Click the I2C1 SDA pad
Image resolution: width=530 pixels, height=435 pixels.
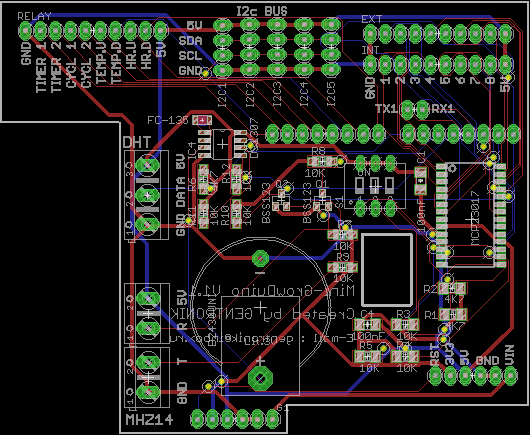click(x=223, y=40)
